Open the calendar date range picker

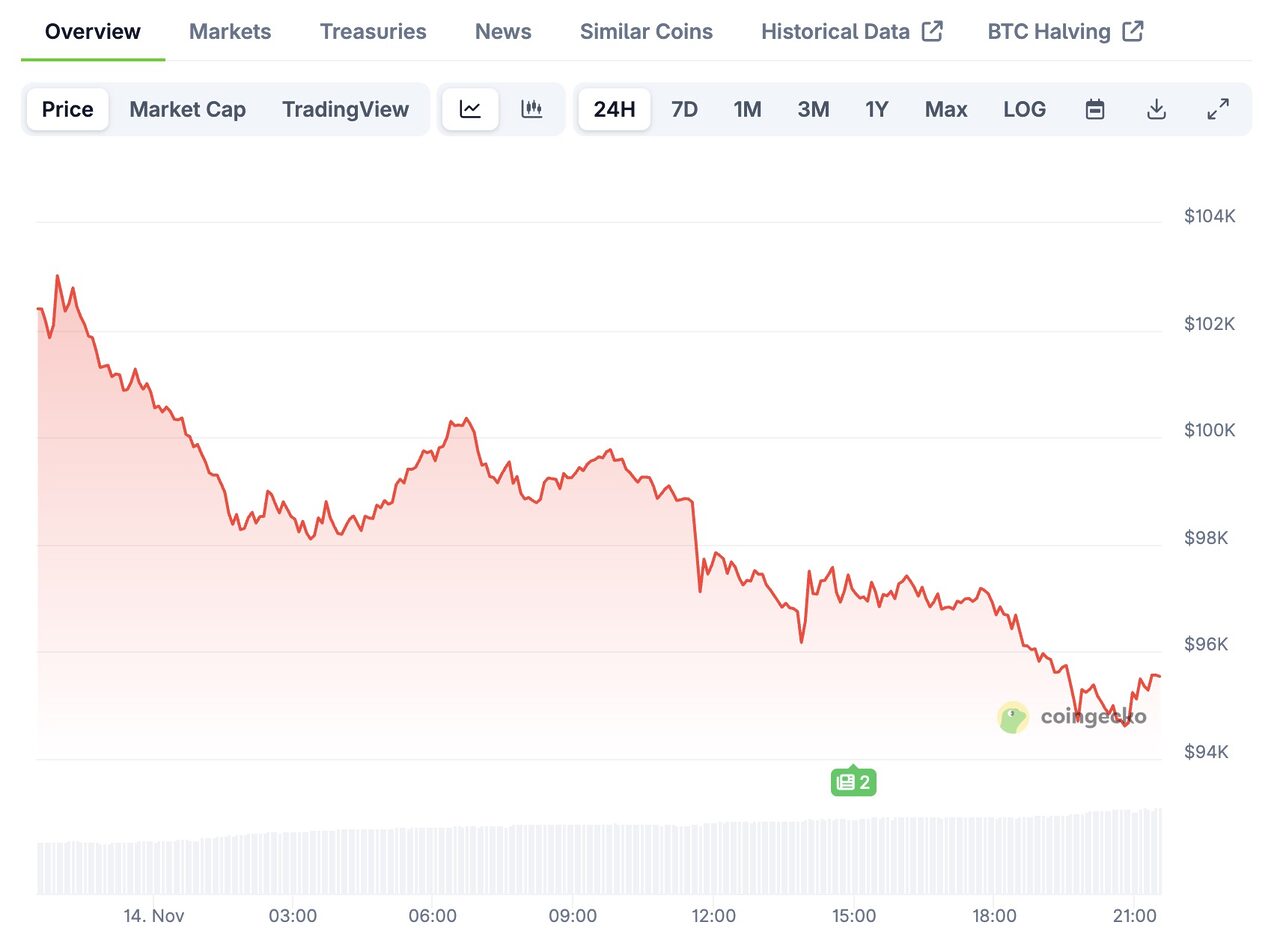click(1094, 109)
